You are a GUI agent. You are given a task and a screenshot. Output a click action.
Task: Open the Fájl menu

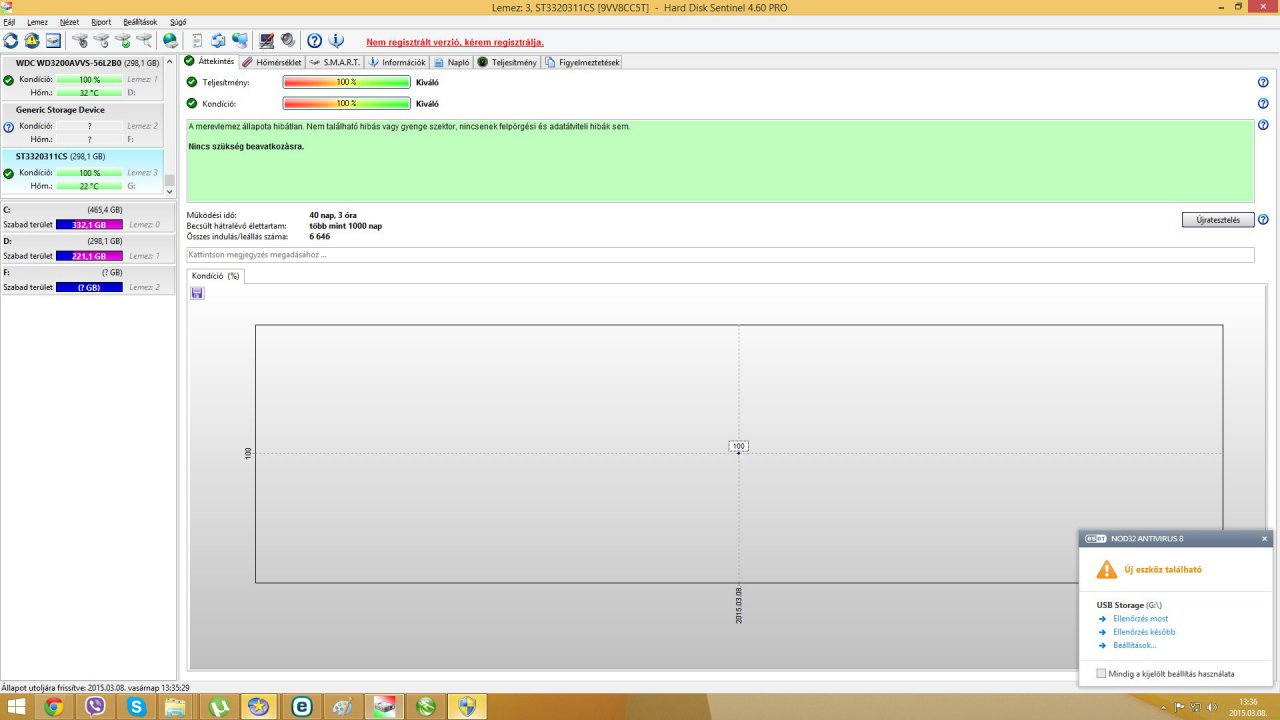9,21
